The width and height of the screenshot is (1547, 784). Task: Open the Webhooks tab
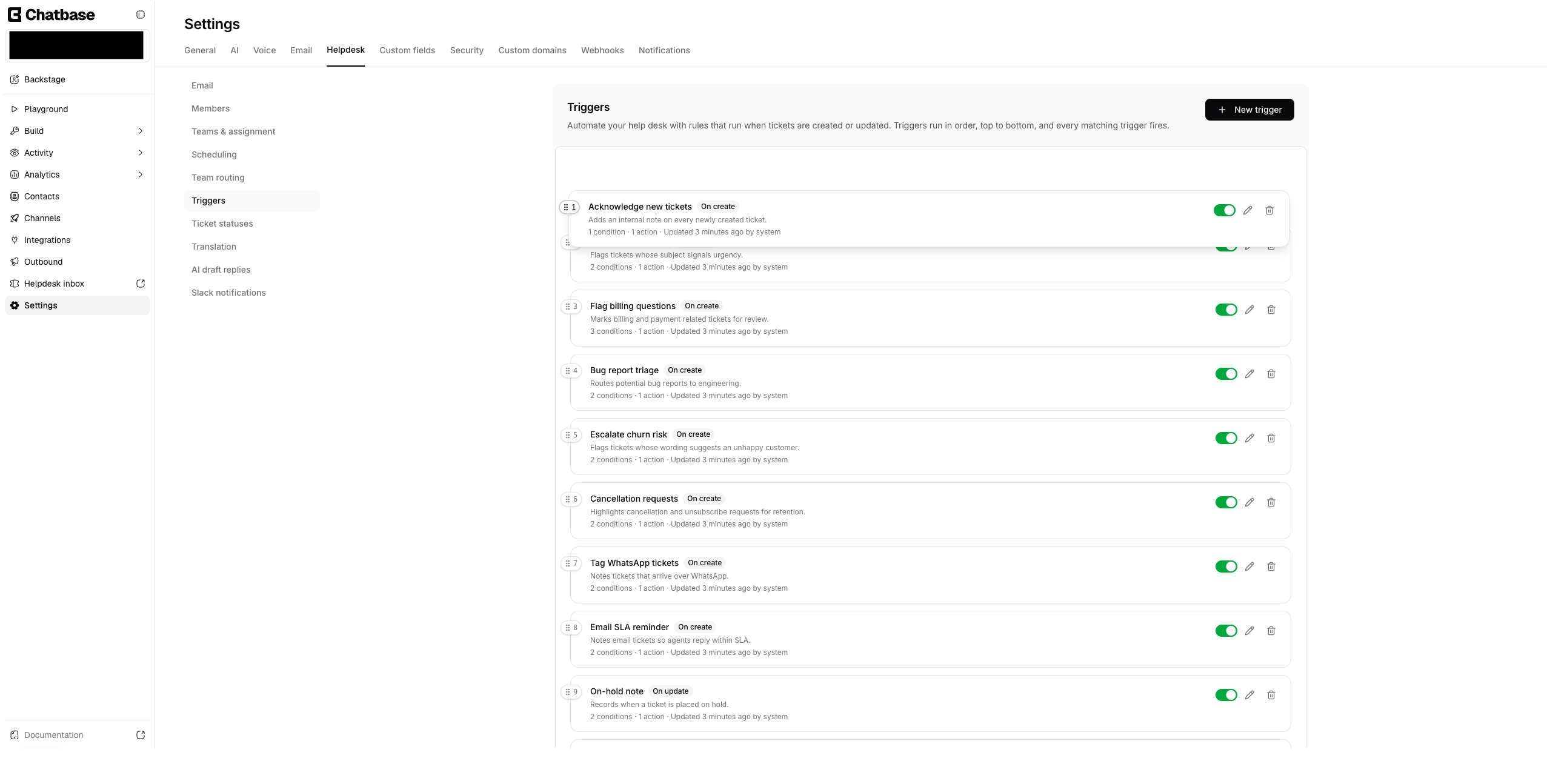click(x=602, y=50)
